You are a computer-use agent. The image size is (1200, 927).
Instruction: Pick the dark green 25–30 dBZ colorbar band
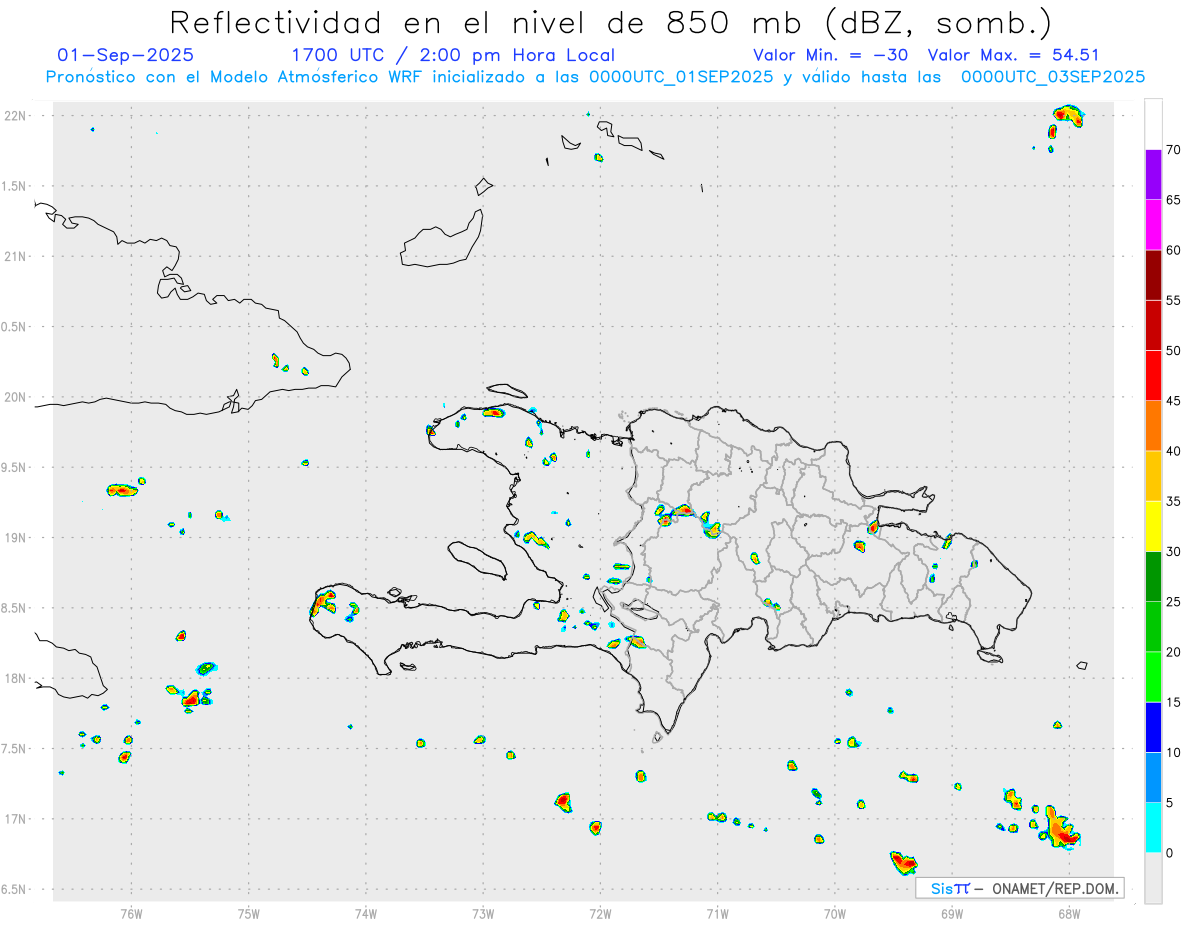click(1153, 577)
